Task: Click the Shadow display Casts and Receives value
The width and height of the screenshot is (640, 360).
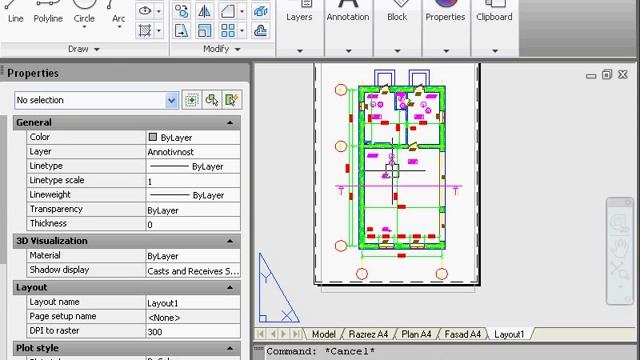Action: coord(193,271)
